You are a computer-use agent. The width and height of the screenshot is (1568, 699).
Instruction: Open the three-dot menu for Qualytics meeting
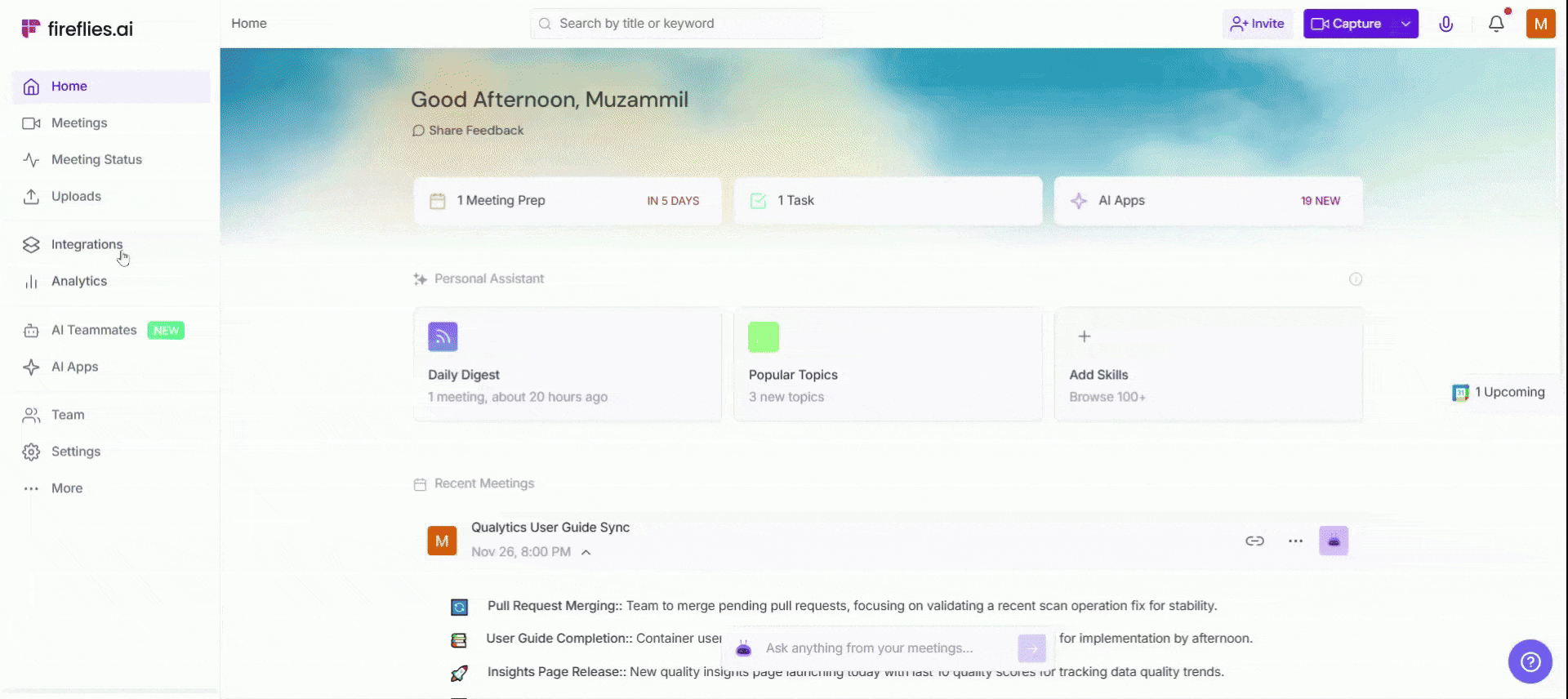[1295, 541]
